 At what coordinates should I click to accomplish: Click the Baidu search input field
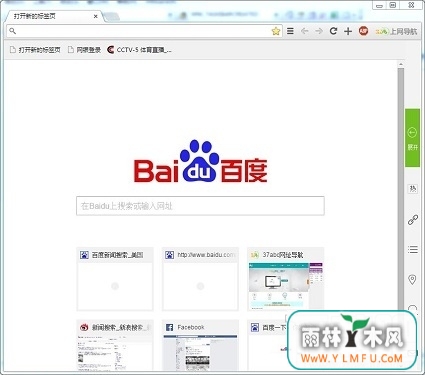200,206
